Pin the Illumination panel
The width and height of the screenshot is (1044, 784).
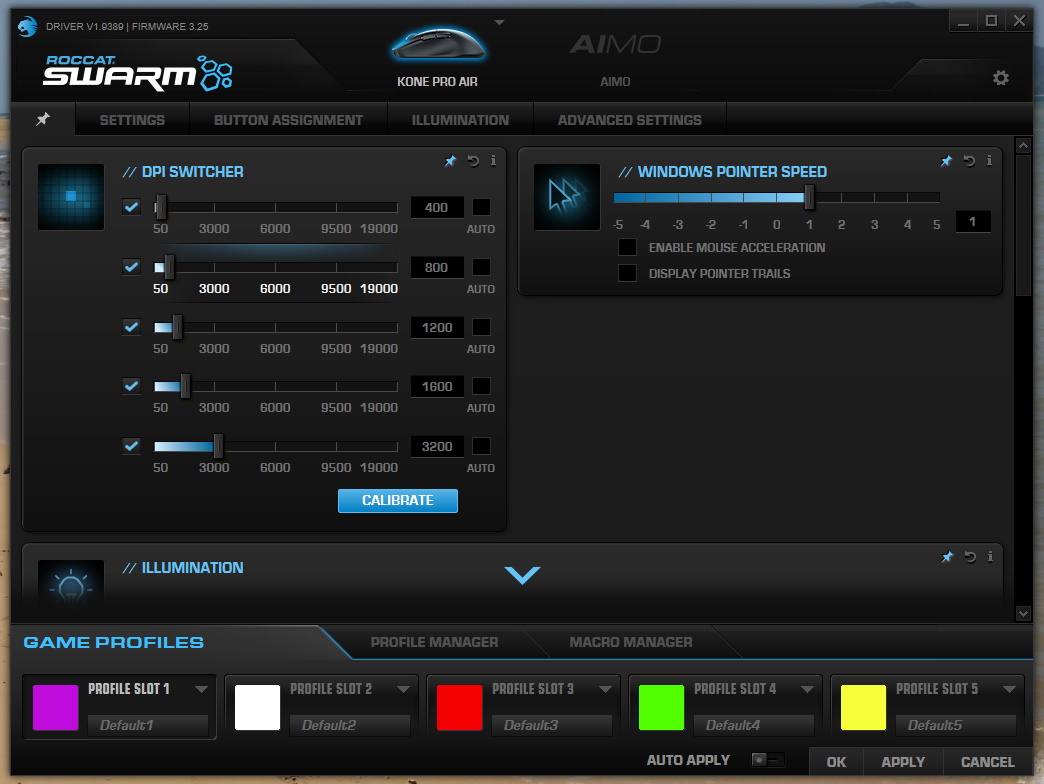(947, 556)
